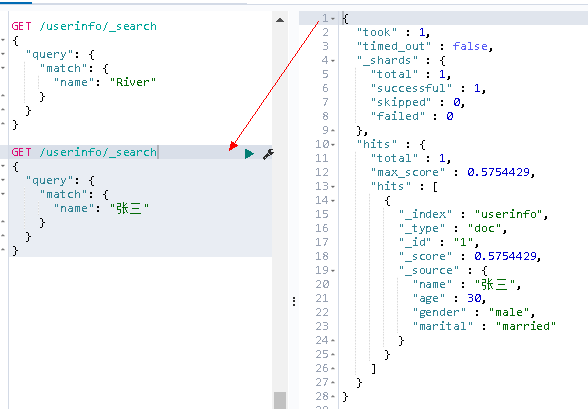Collapse the "_shards" block at line 4
The image size is (588, 409).
pyautogui.click(x=333, y=60)
